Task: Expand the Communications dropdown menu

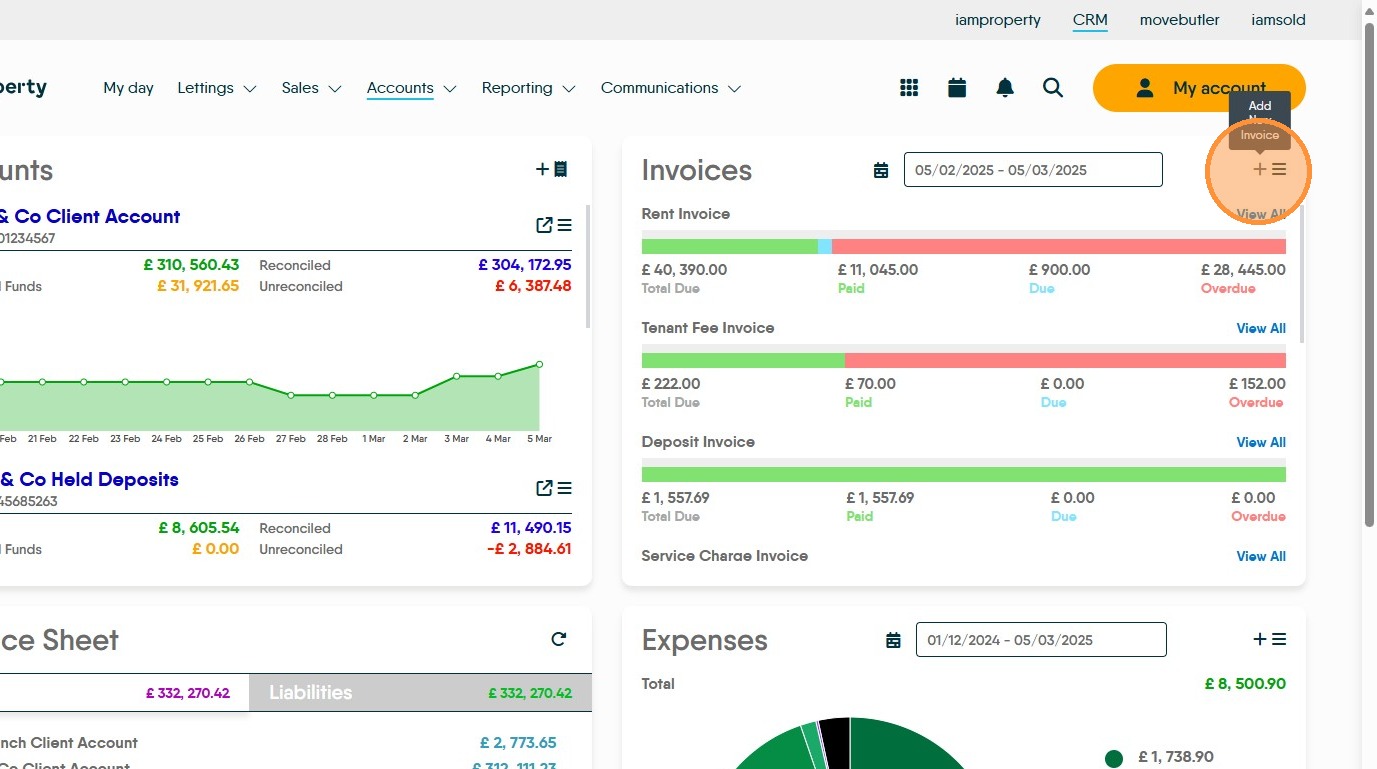Action: click(x=670, y=88)
